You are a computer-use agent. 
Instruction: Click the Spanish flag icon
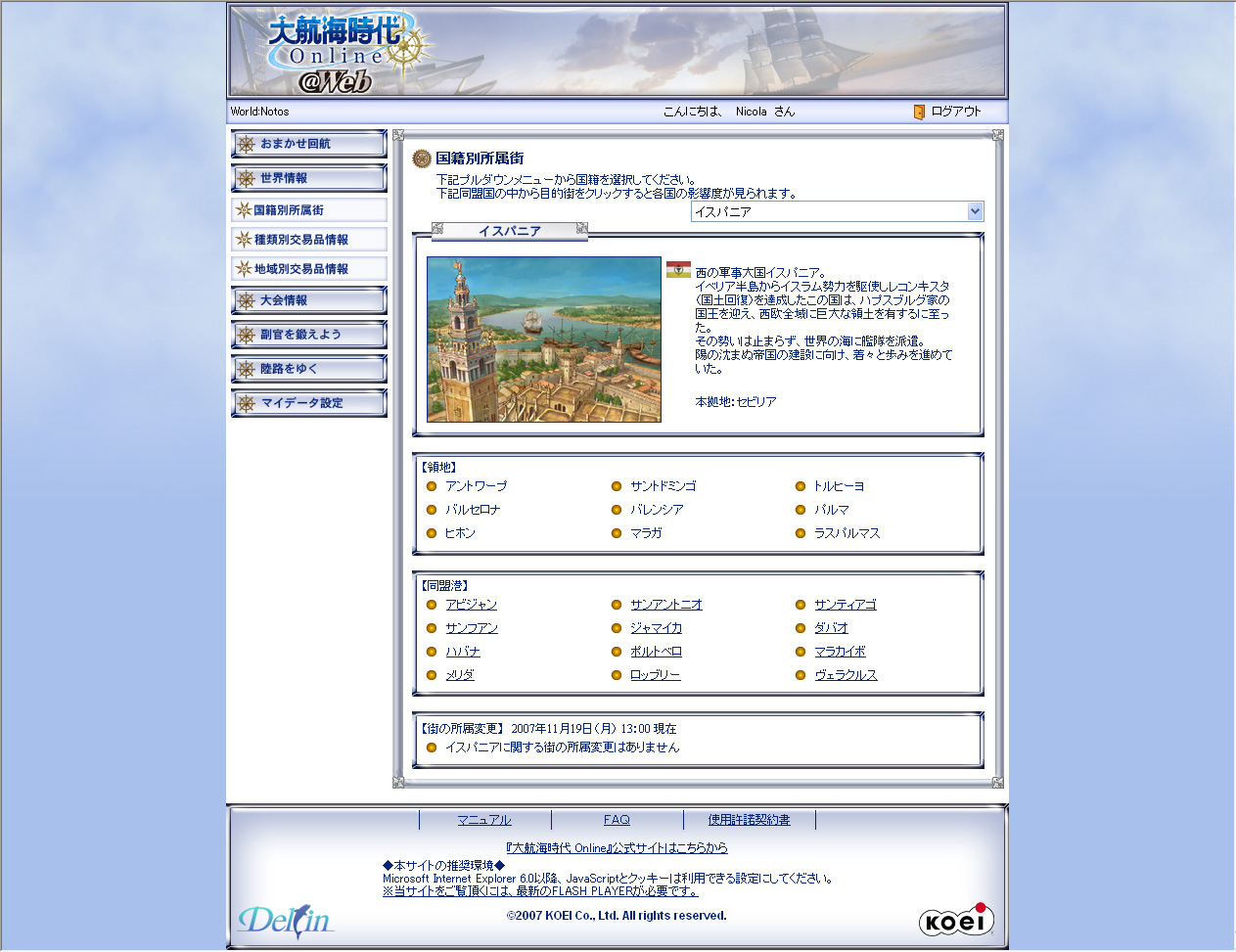point(678,269)
